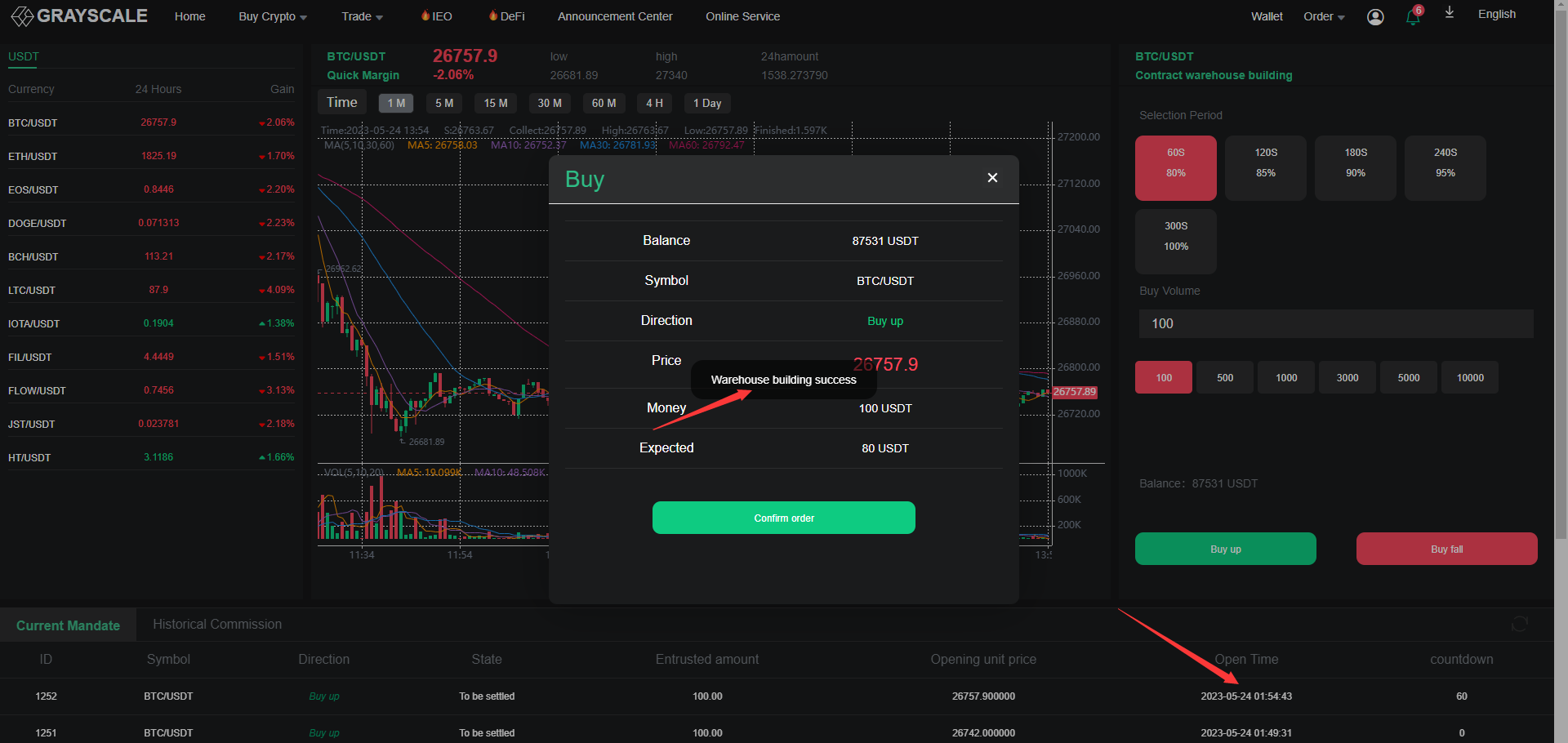Open the English language selector
The image size is (1568, 743).
coord(1497,14)
